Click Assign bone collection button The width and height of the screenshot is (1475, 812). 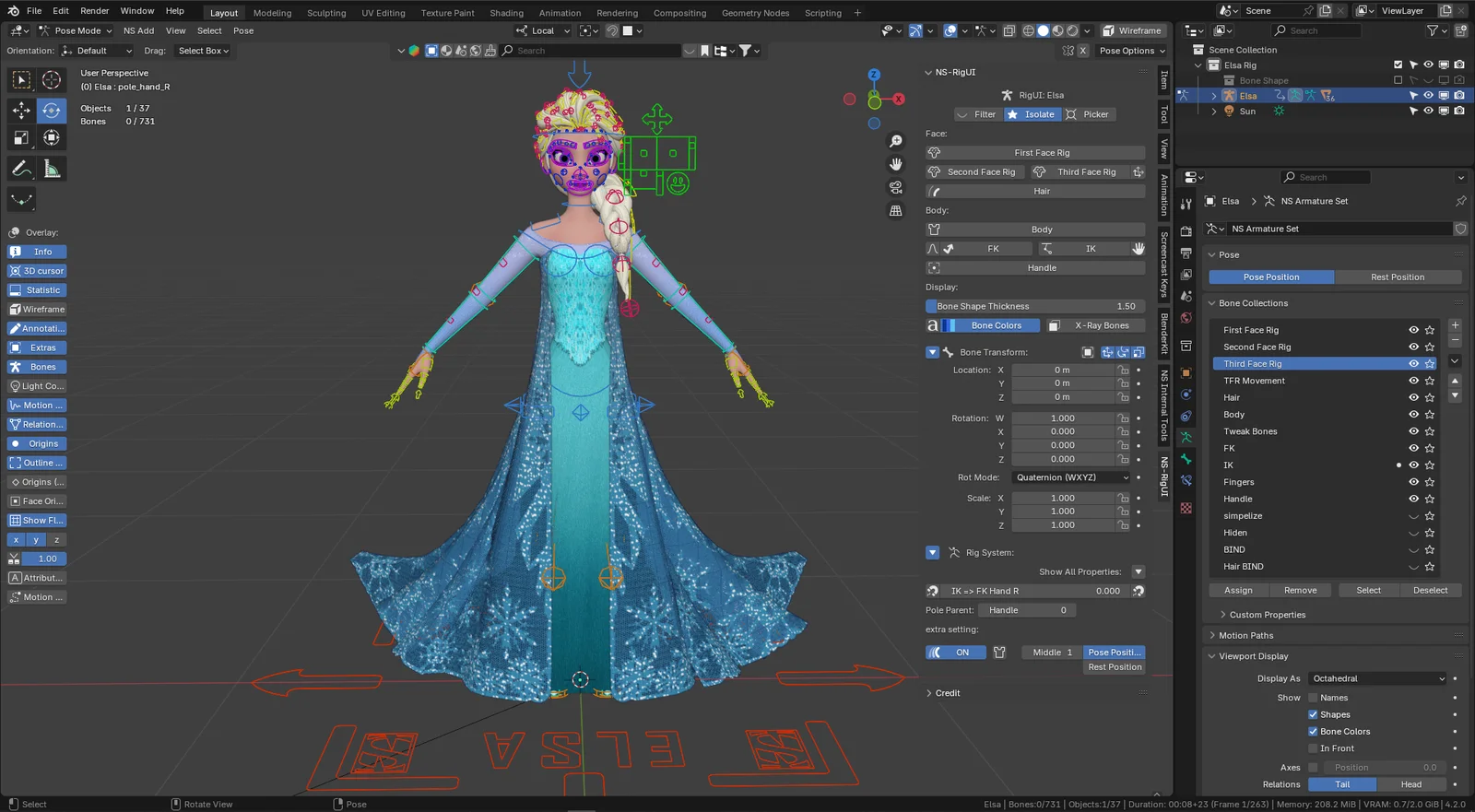[1238, 591]
